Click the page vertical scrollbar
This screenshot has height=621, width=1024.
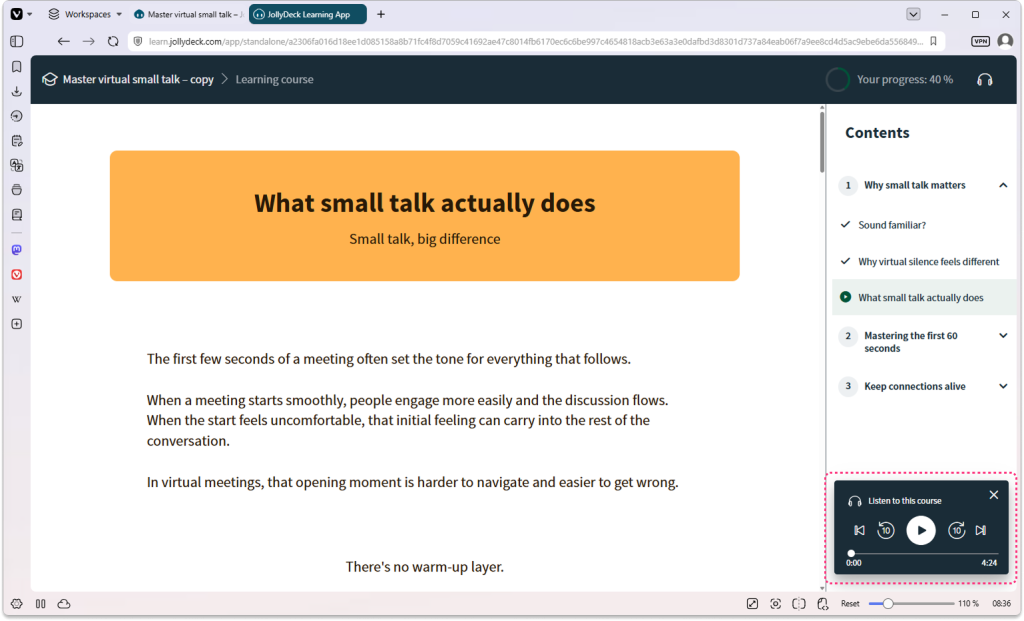(x=822, y=141)
